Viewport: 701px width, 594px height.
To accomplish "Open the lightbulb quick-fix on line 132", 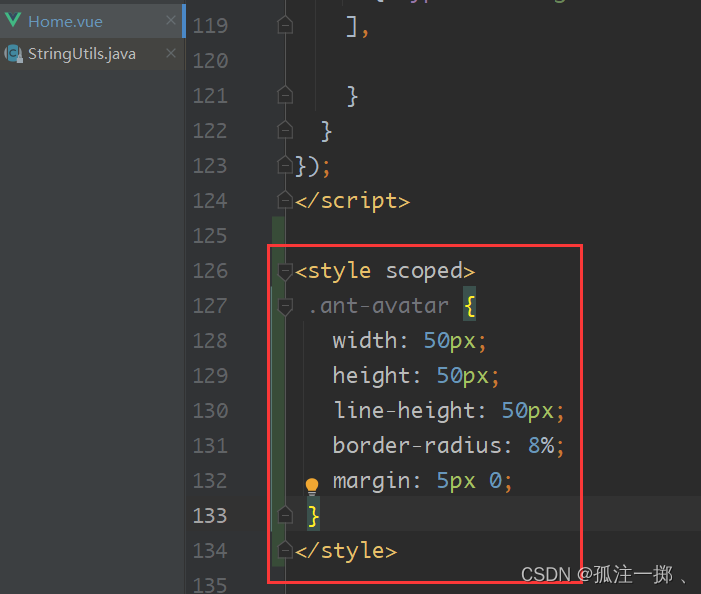I will 312,486.
